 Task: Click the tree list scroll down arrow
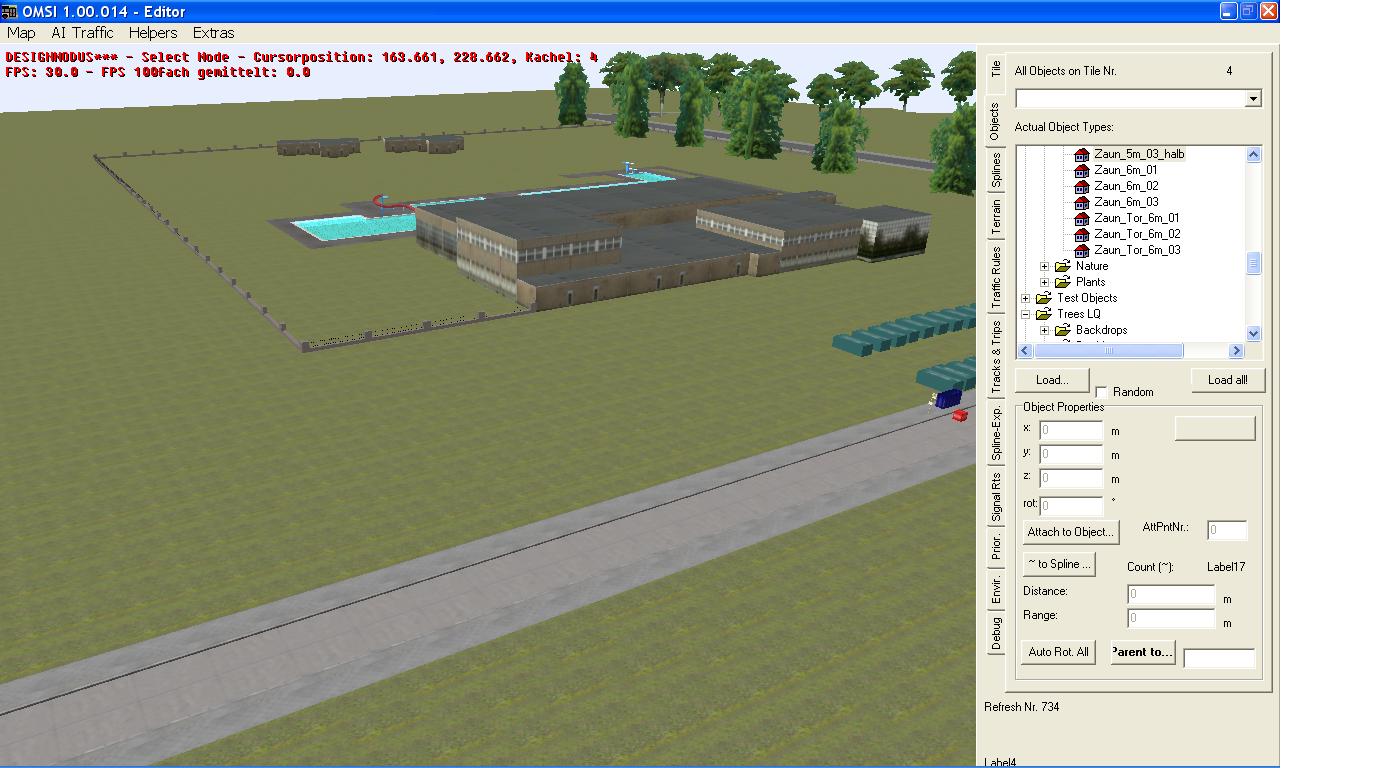1254,334
